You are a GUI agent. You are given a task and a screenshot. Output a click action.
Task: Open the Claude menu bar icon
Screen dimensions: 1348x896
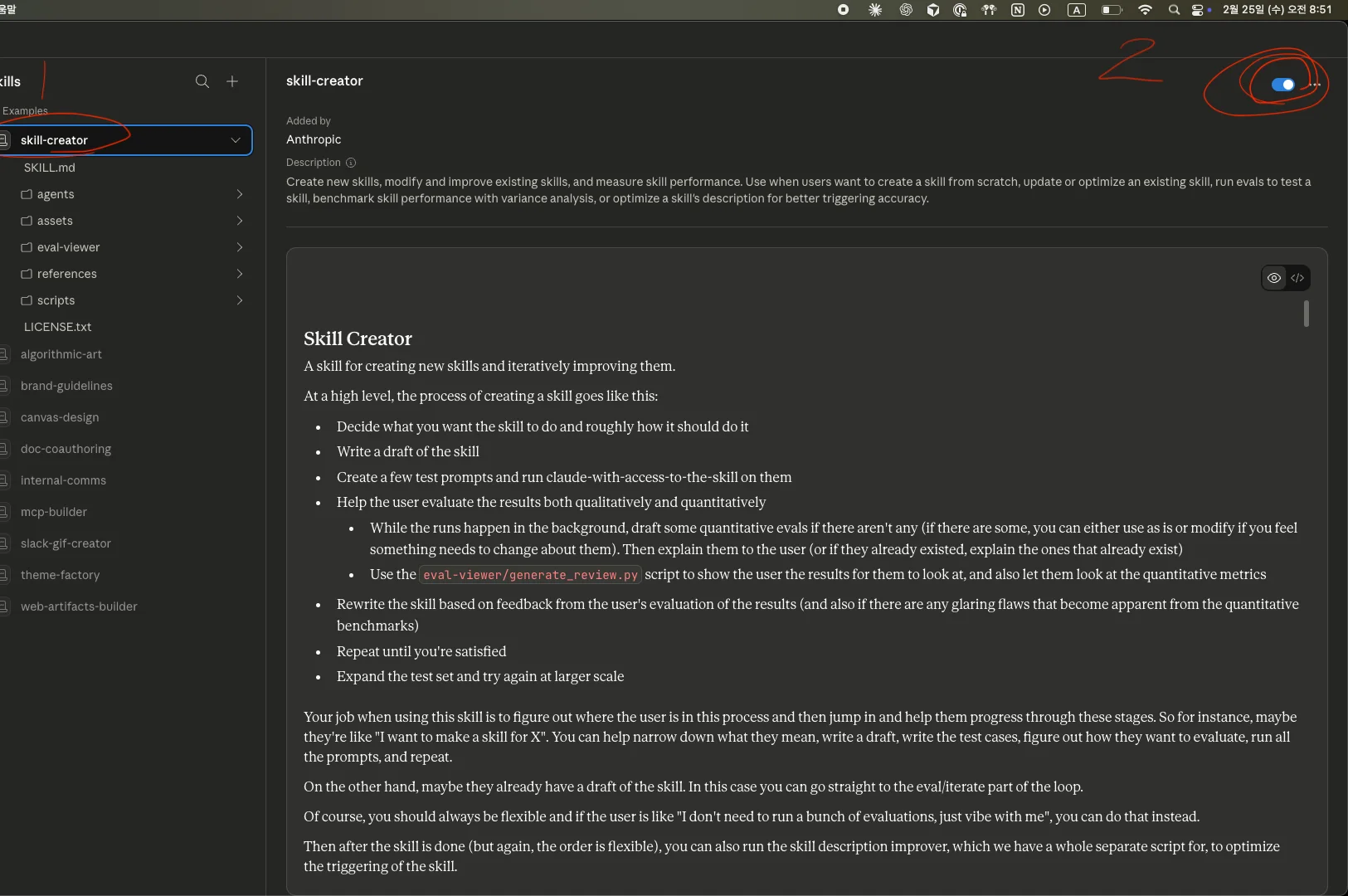click(x=875, y=10)
